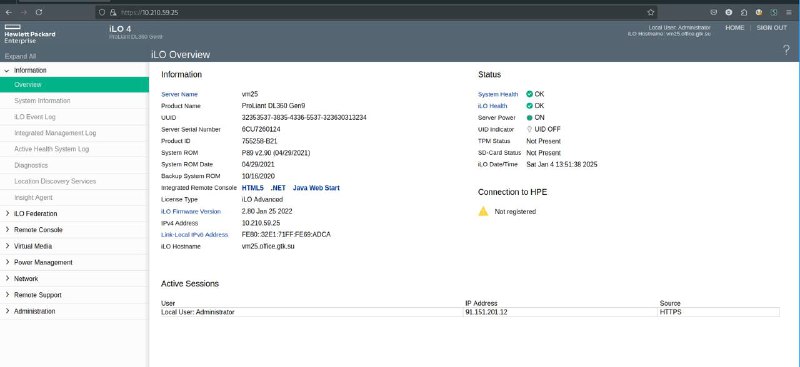Collapse the Information tree section
The height and width of the screenshot is (367, 800).
[7, 70]
